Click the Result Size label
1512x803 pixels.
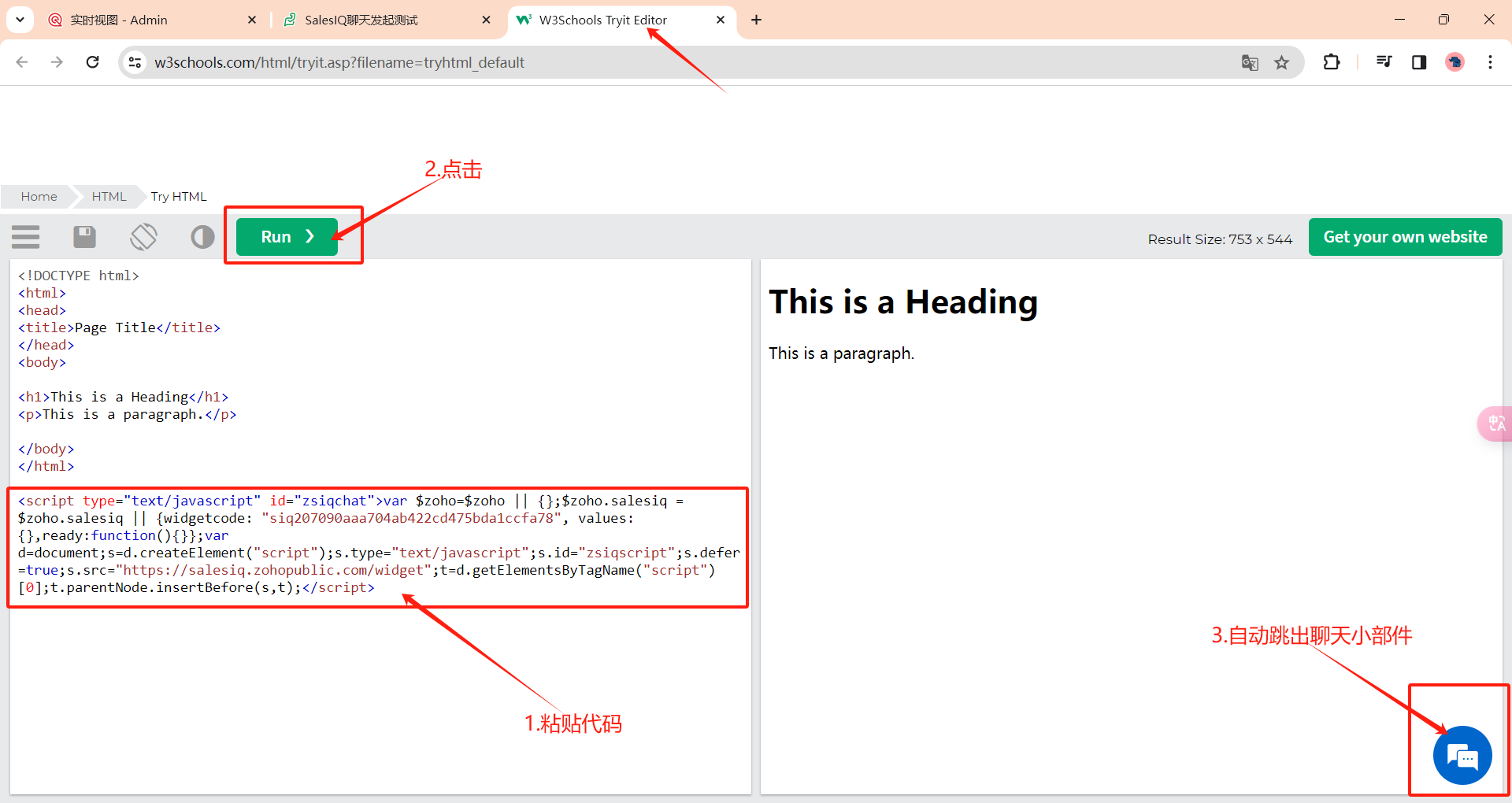click(x=1220, y=239)
